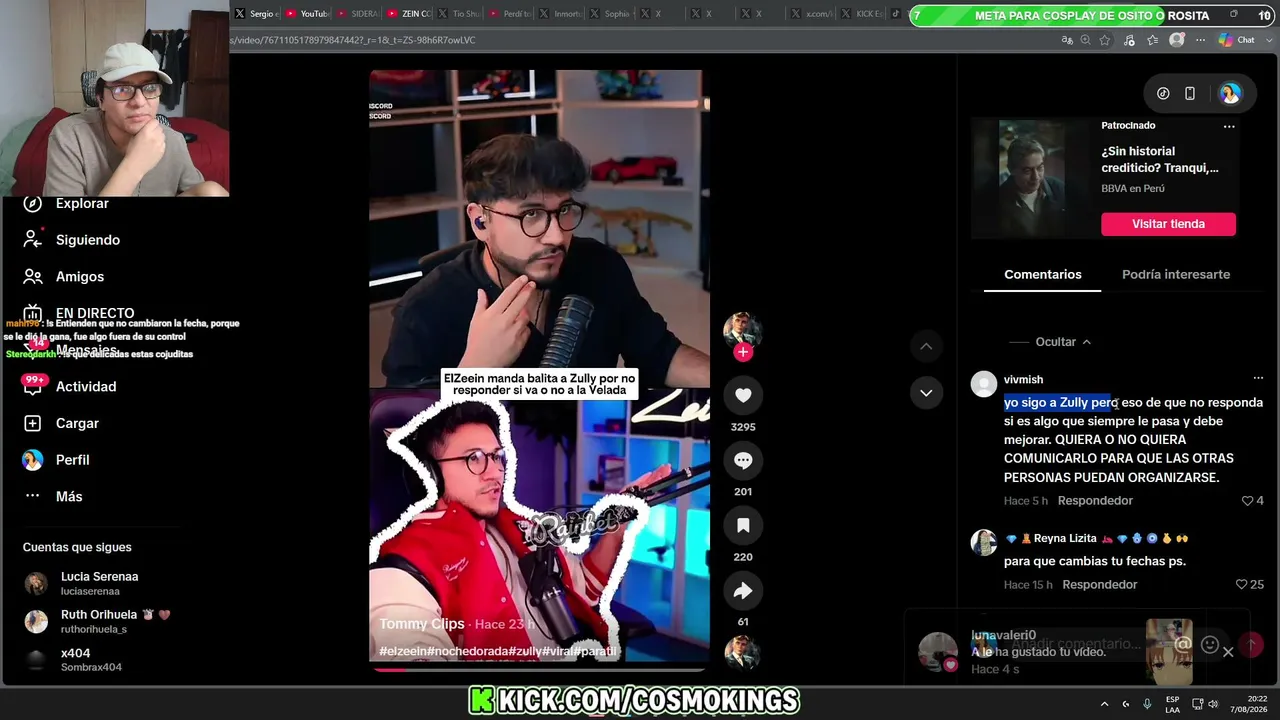Save the video with the bookmark icon
The height and width of the screenshot is (720, 1280).
pyautogui.click(x=743, y=525)
